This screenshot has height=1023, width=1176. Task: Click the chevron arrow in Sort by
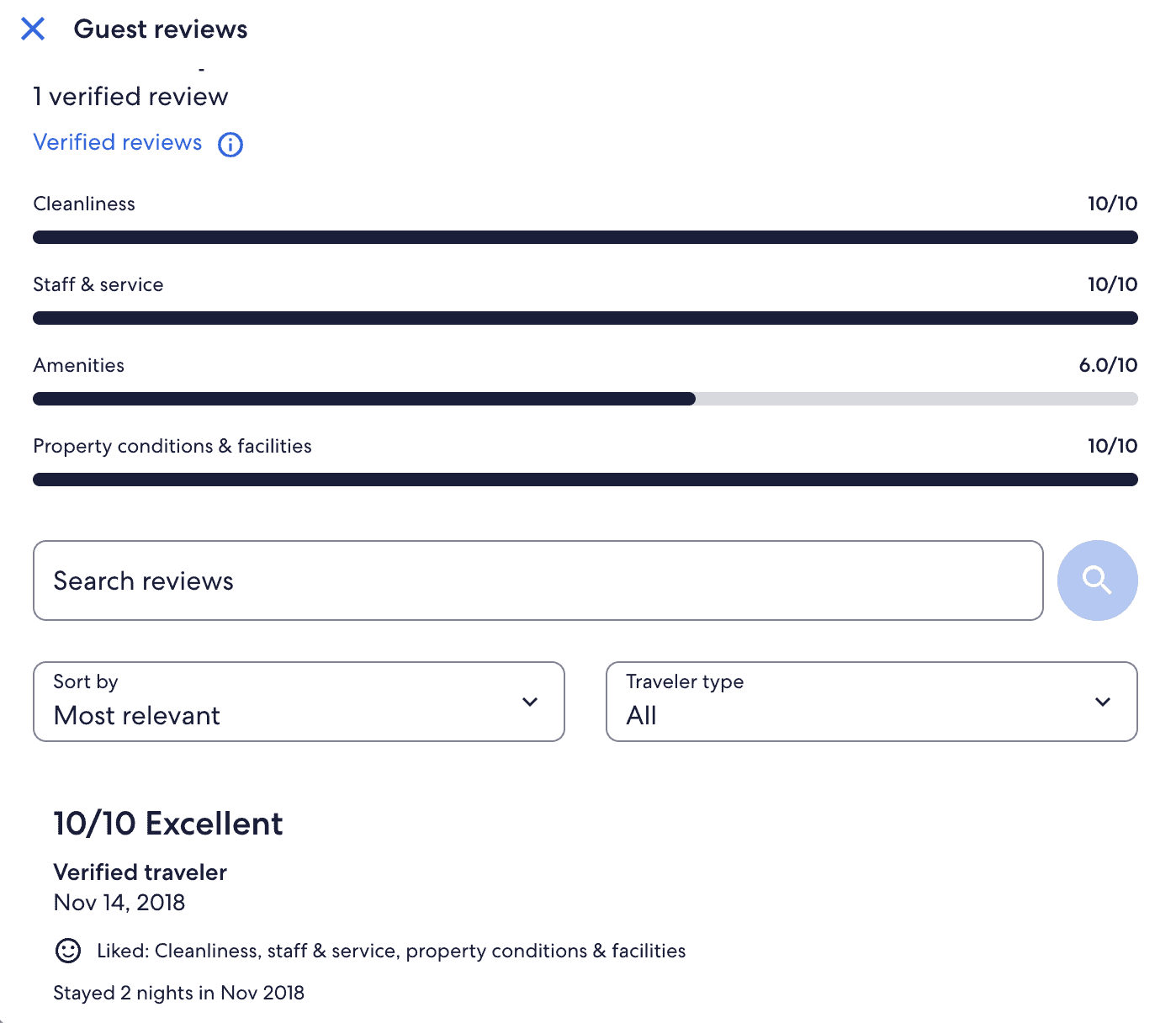530,702
